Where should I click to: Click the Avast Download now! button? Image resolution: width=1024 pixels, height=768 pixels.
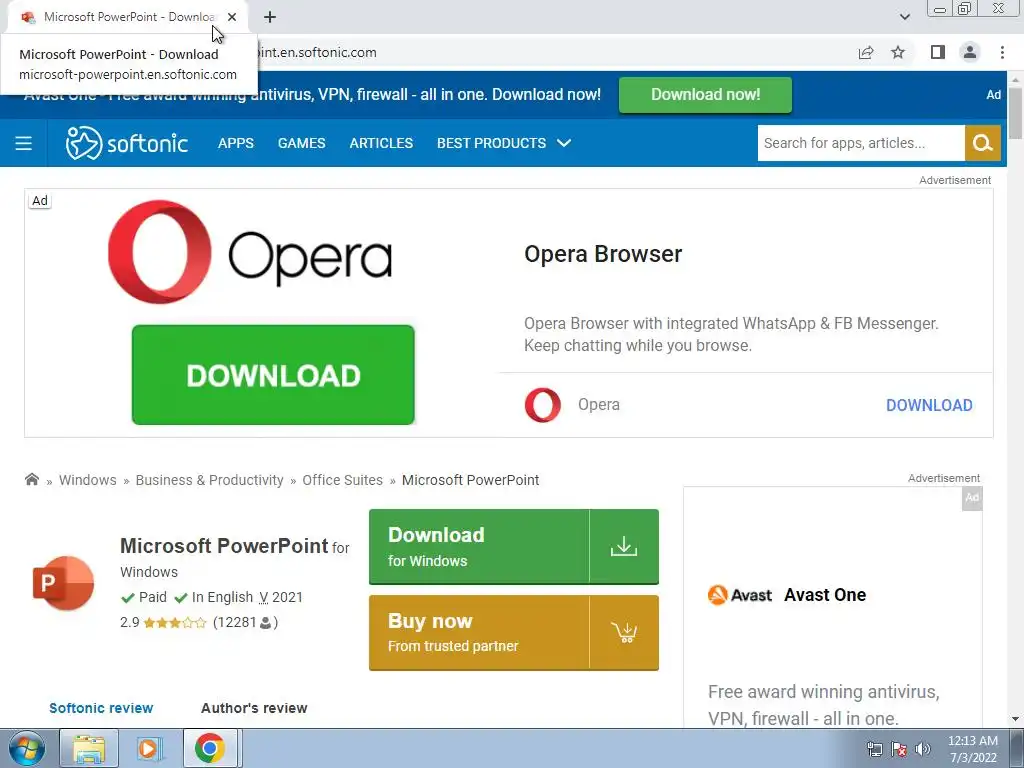pyautogui.click(x=705, y=95)
